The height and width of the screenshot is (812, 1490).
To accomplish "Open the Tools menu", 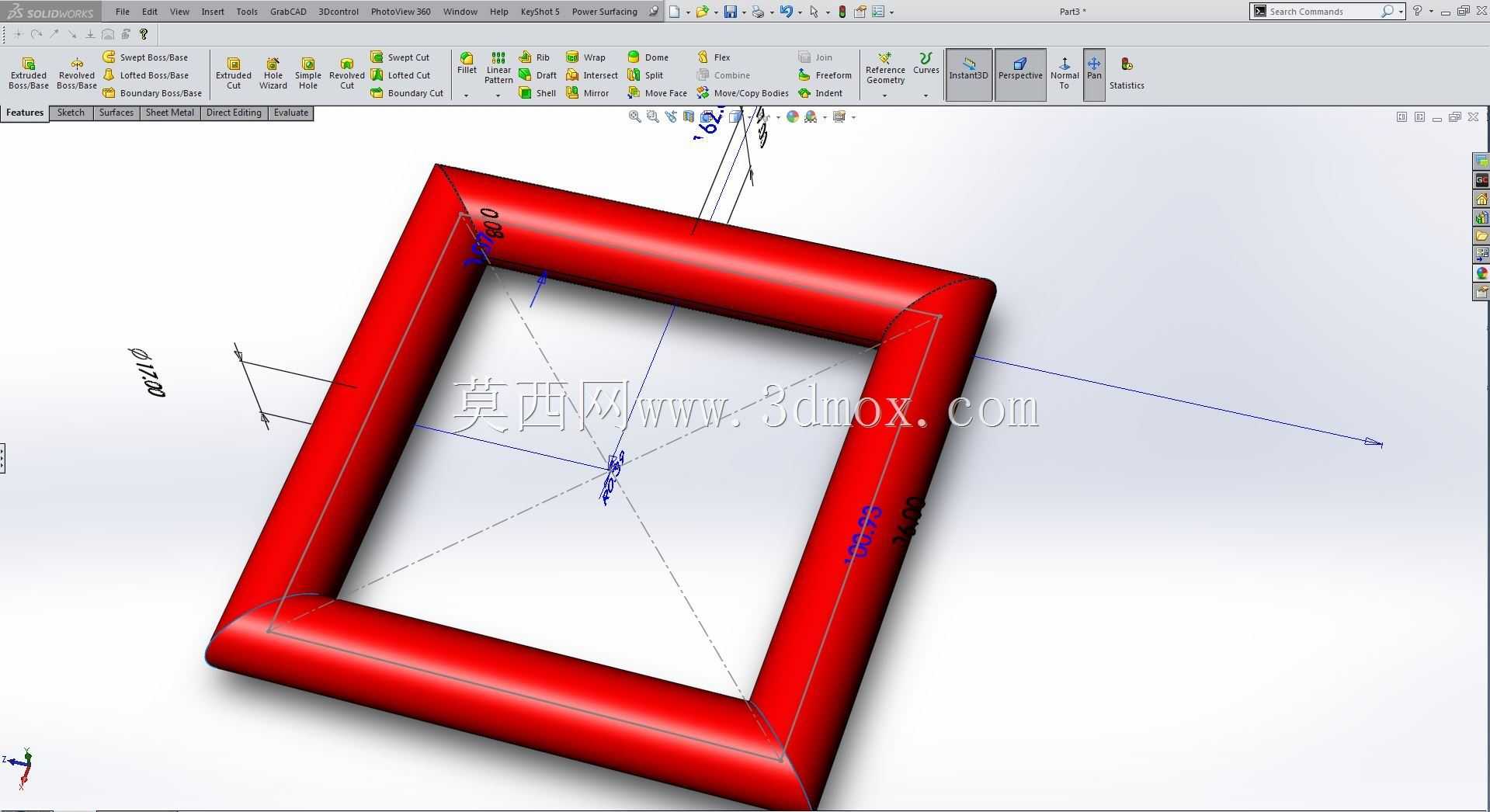I will [x=247, y=12].
